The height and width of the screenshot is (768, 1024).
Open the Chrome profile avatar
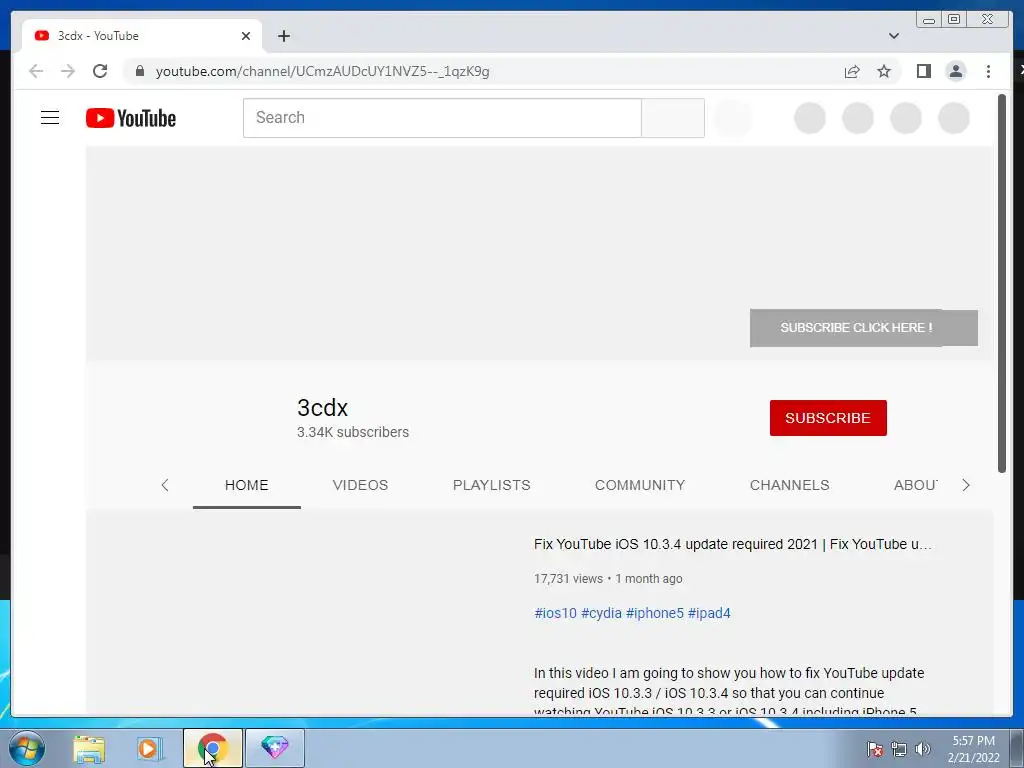(x=955, y=71)
